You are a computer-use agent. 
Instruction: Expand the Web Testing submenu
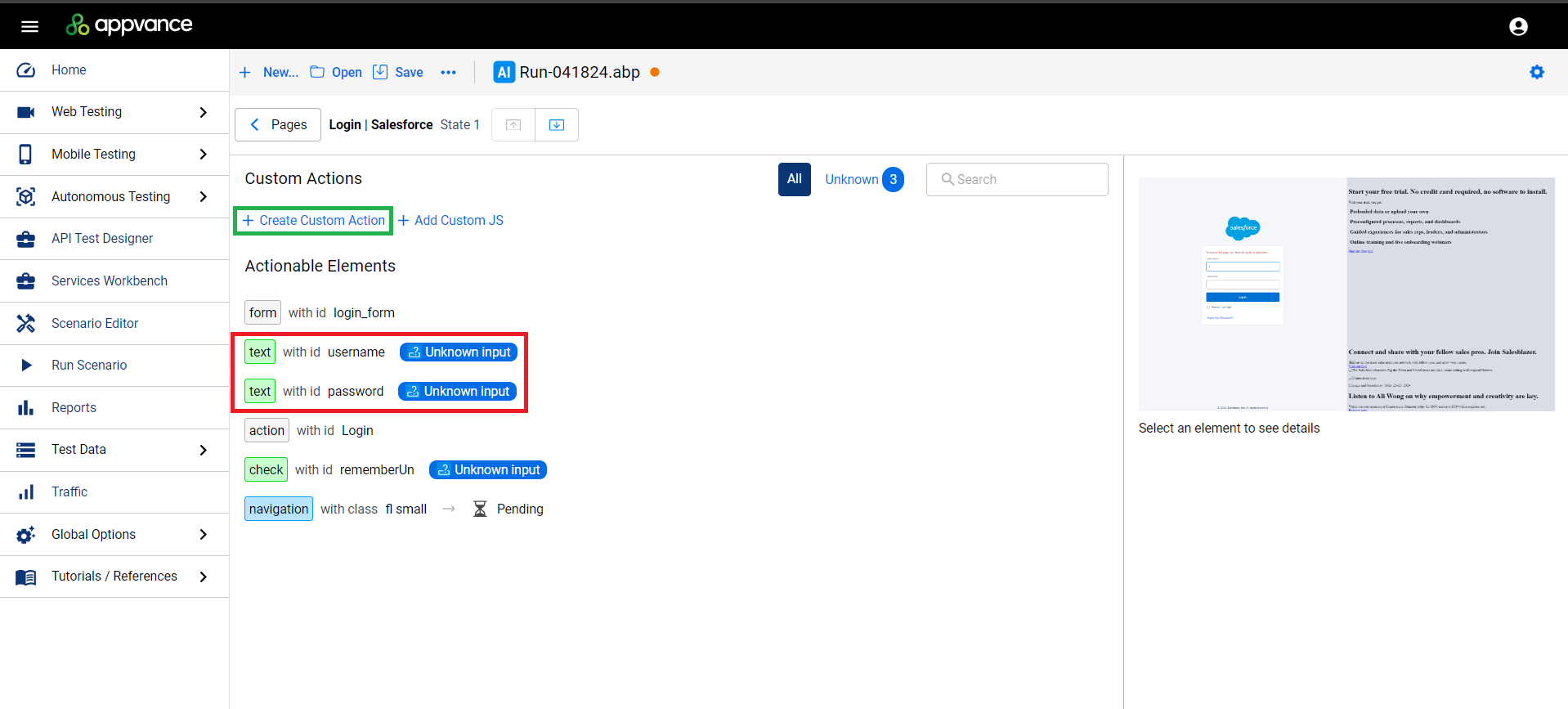click(x=204, y=112)
